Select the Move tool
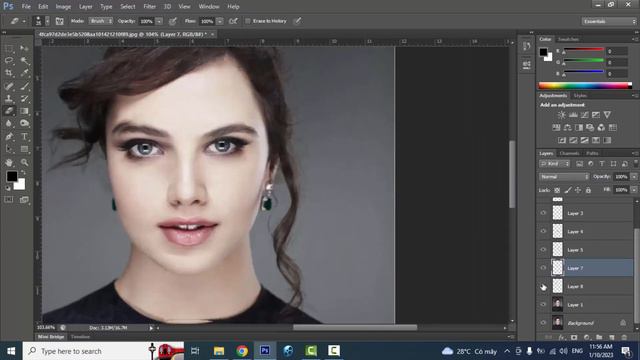The height and width of the screenshot is (360, 640). point(24,49)
